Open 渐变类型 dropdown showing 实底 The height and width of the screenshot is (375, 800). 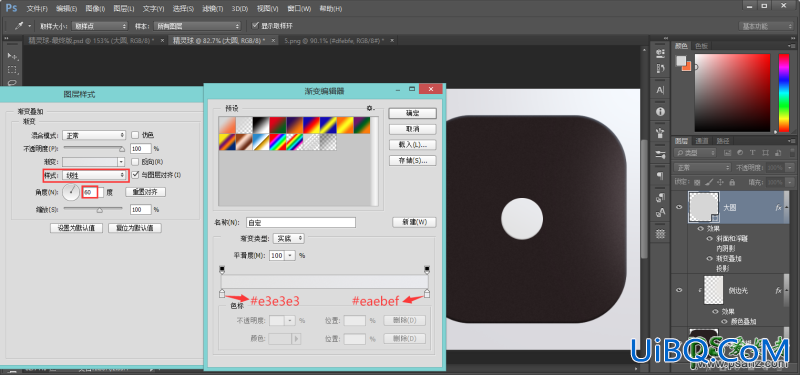pyautogui.click(x=288, y=238)
